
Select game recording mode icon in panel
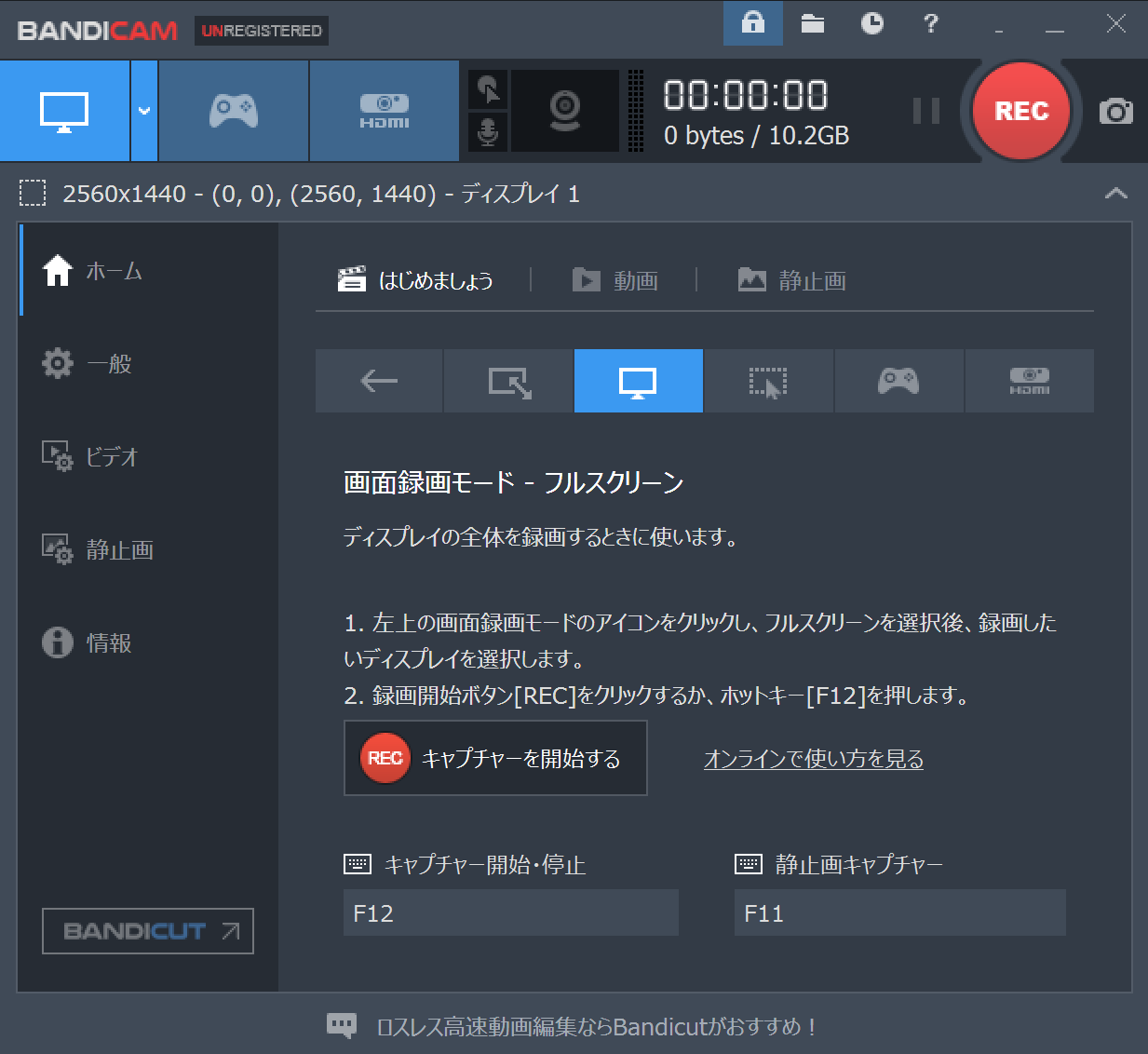pyautogui.click(x=899, y=381)
